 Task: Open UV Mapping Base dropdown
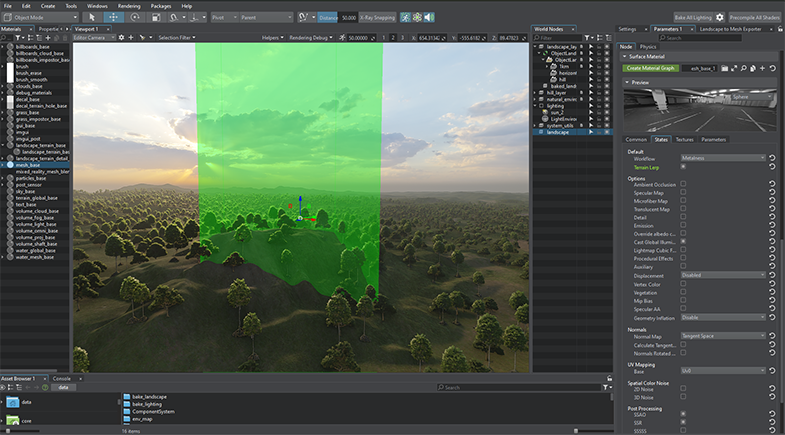click(x=723, y=371)
